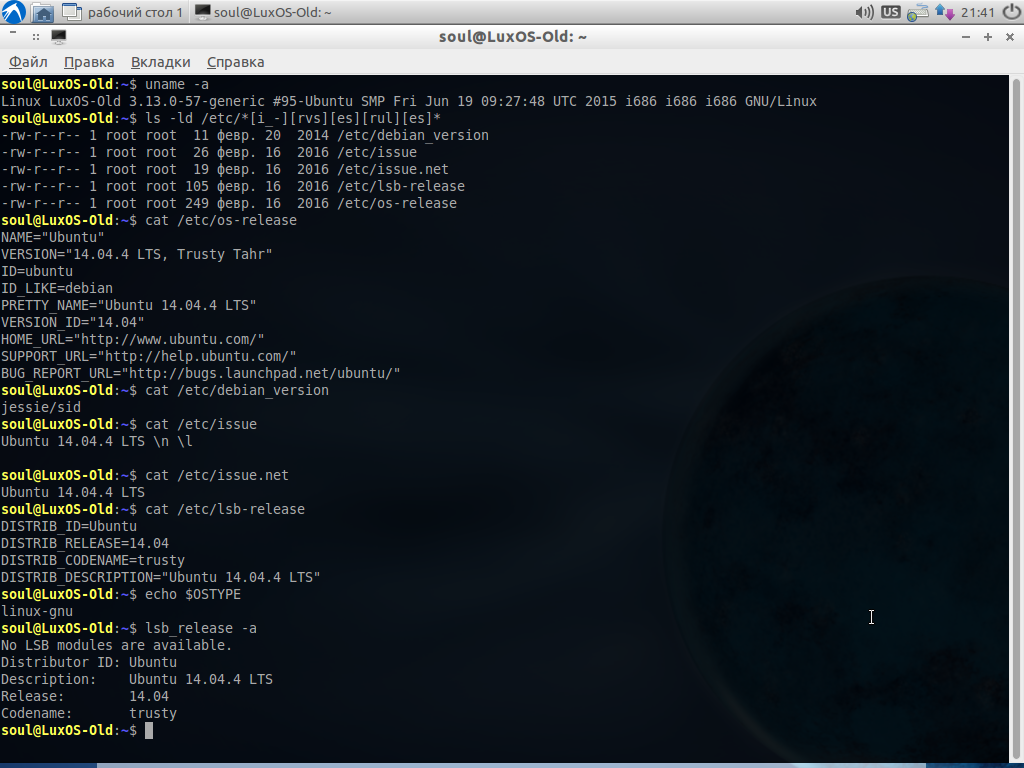1024x768 pixels.
Task: Open the volume speaker icon in tray
Action: (x=864, y=12)
